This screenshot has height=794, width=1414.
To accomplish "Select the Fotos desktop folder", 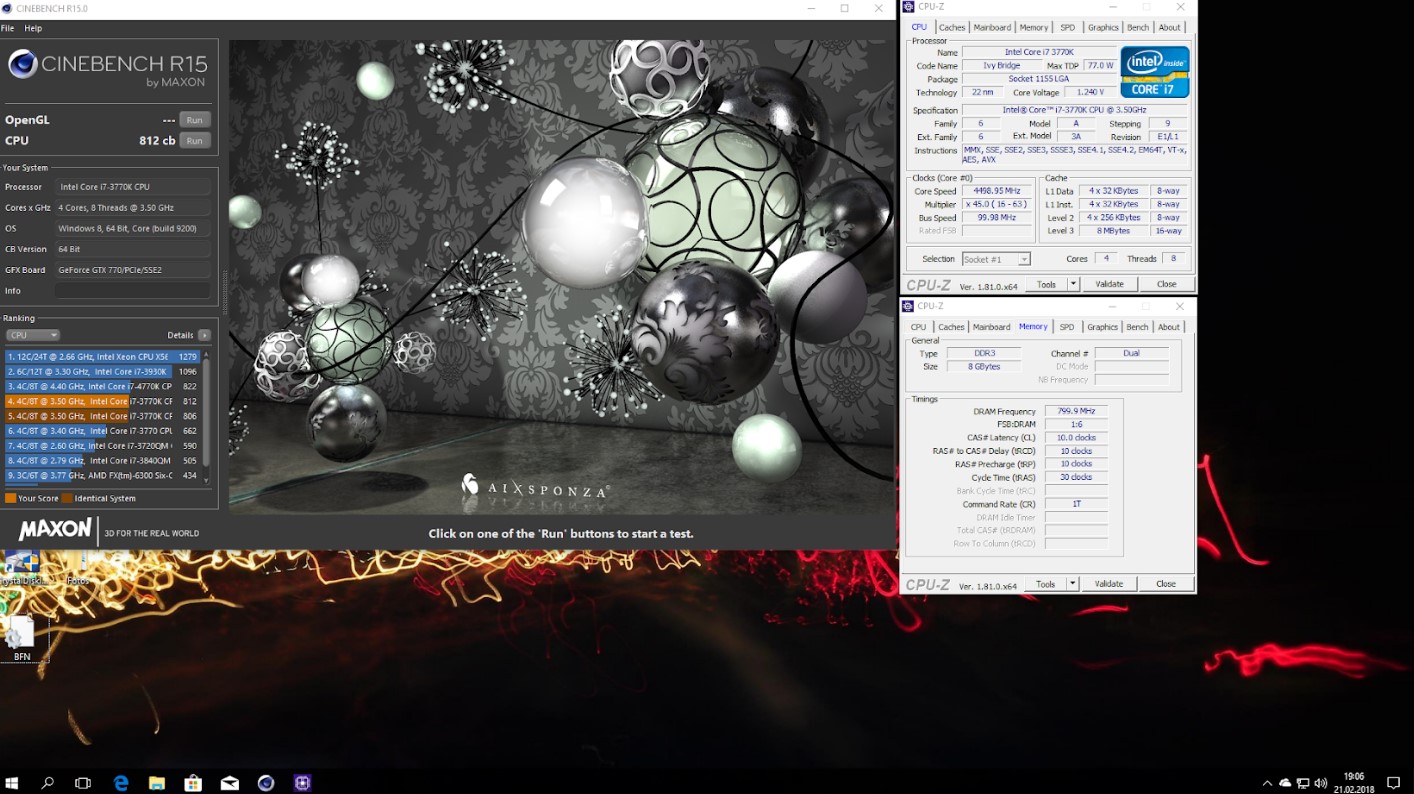I will 77,569.
